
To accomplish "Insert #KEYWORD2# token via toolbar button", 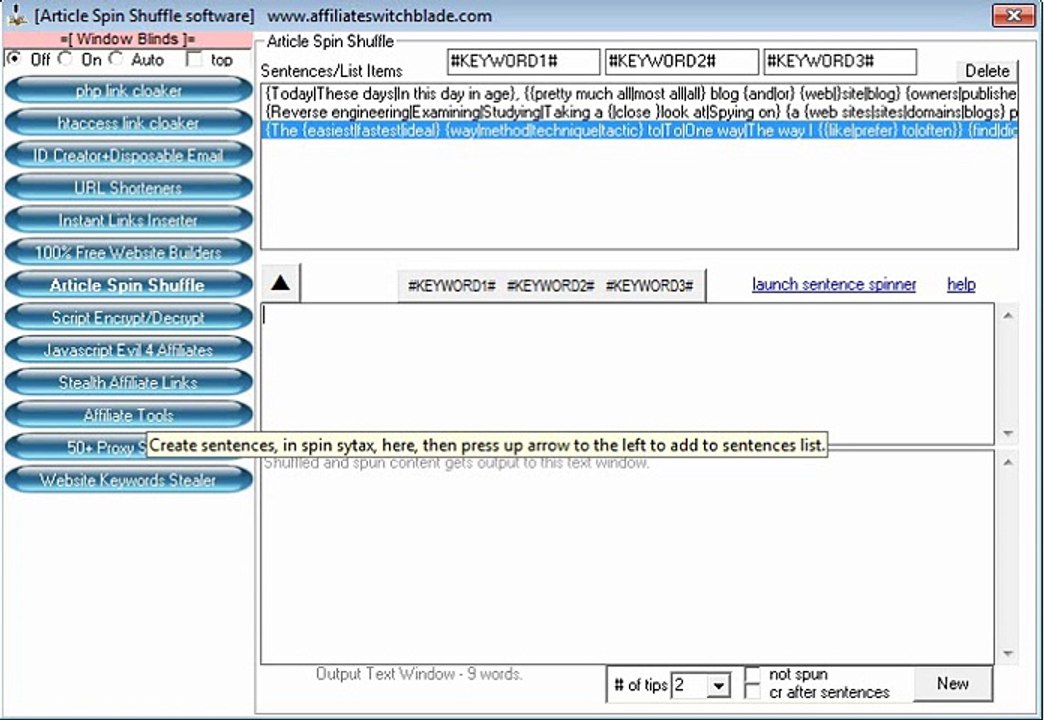I will (x=551, y=286).
